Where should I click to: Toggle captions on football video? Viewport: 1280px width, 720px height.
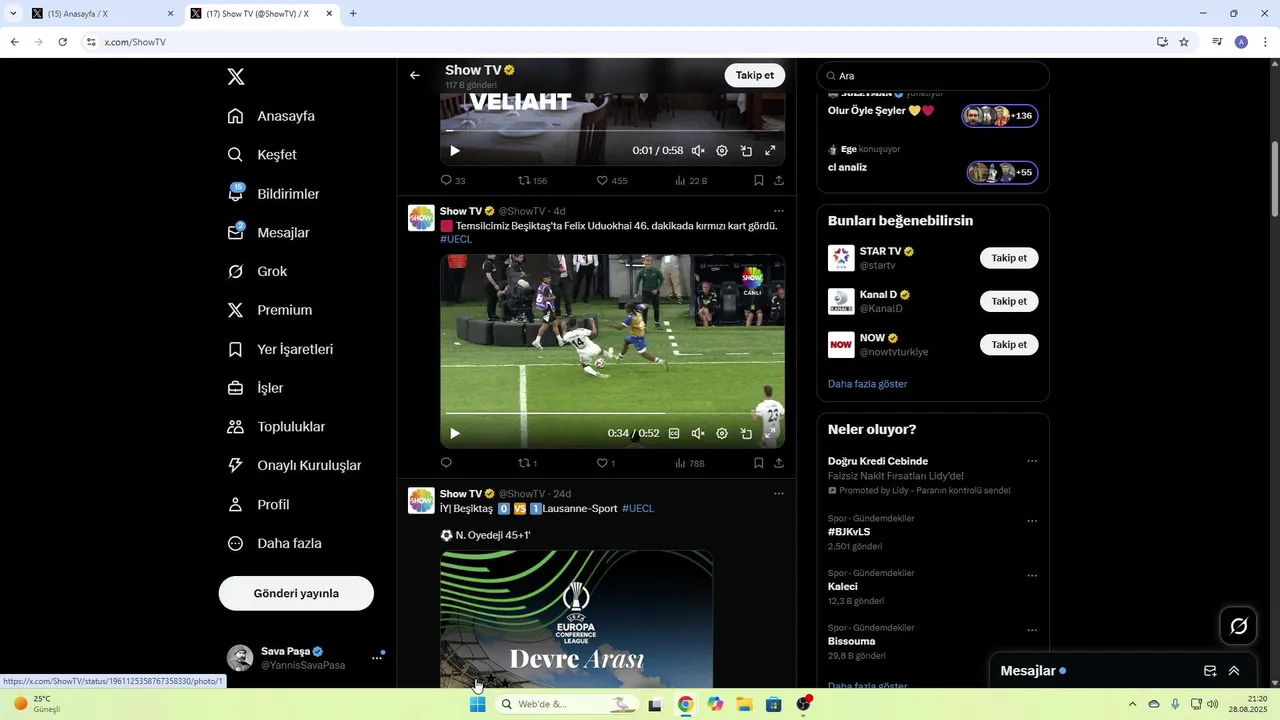tap(674, 434)
